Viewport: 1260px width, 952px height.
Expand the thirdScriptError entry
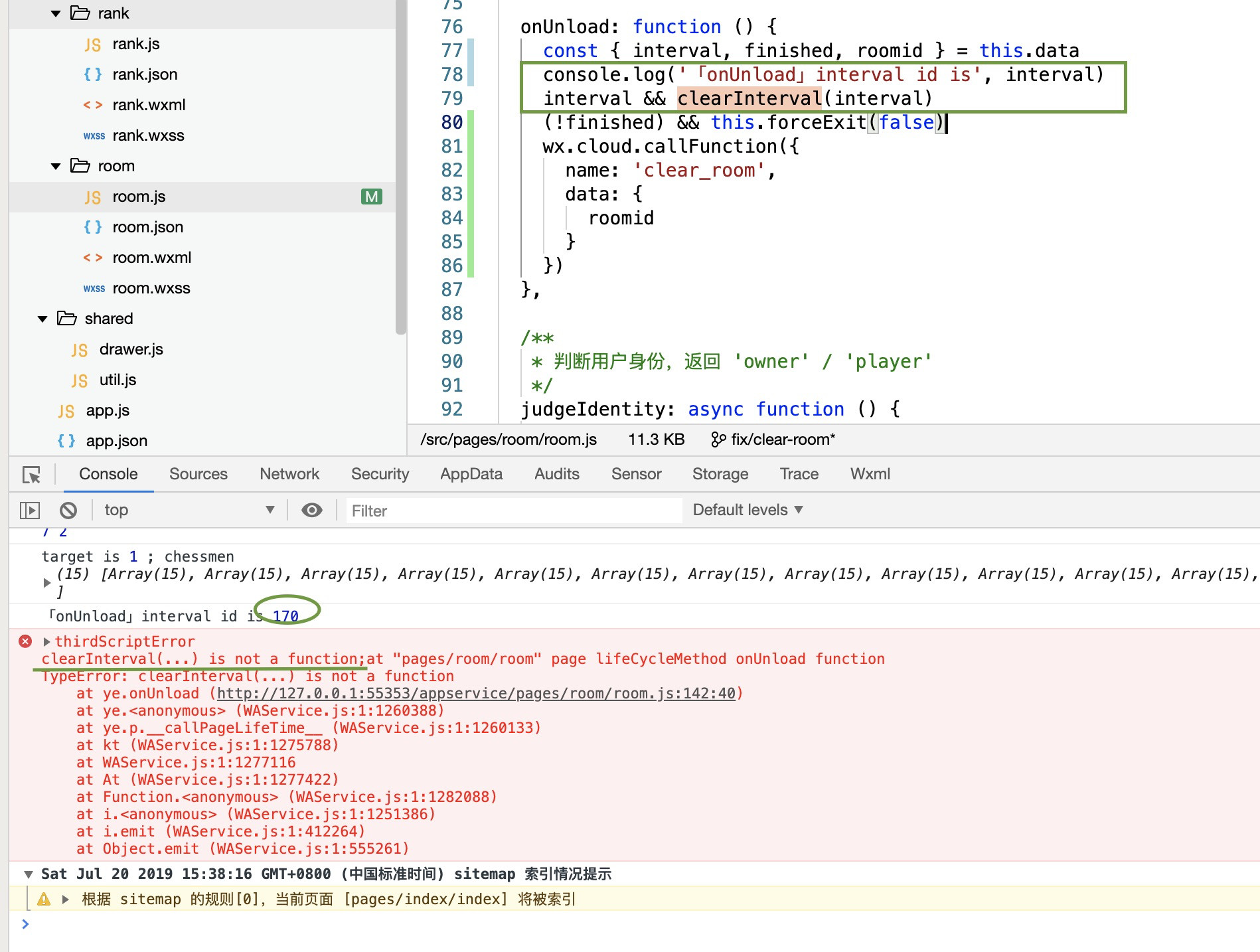46,641
